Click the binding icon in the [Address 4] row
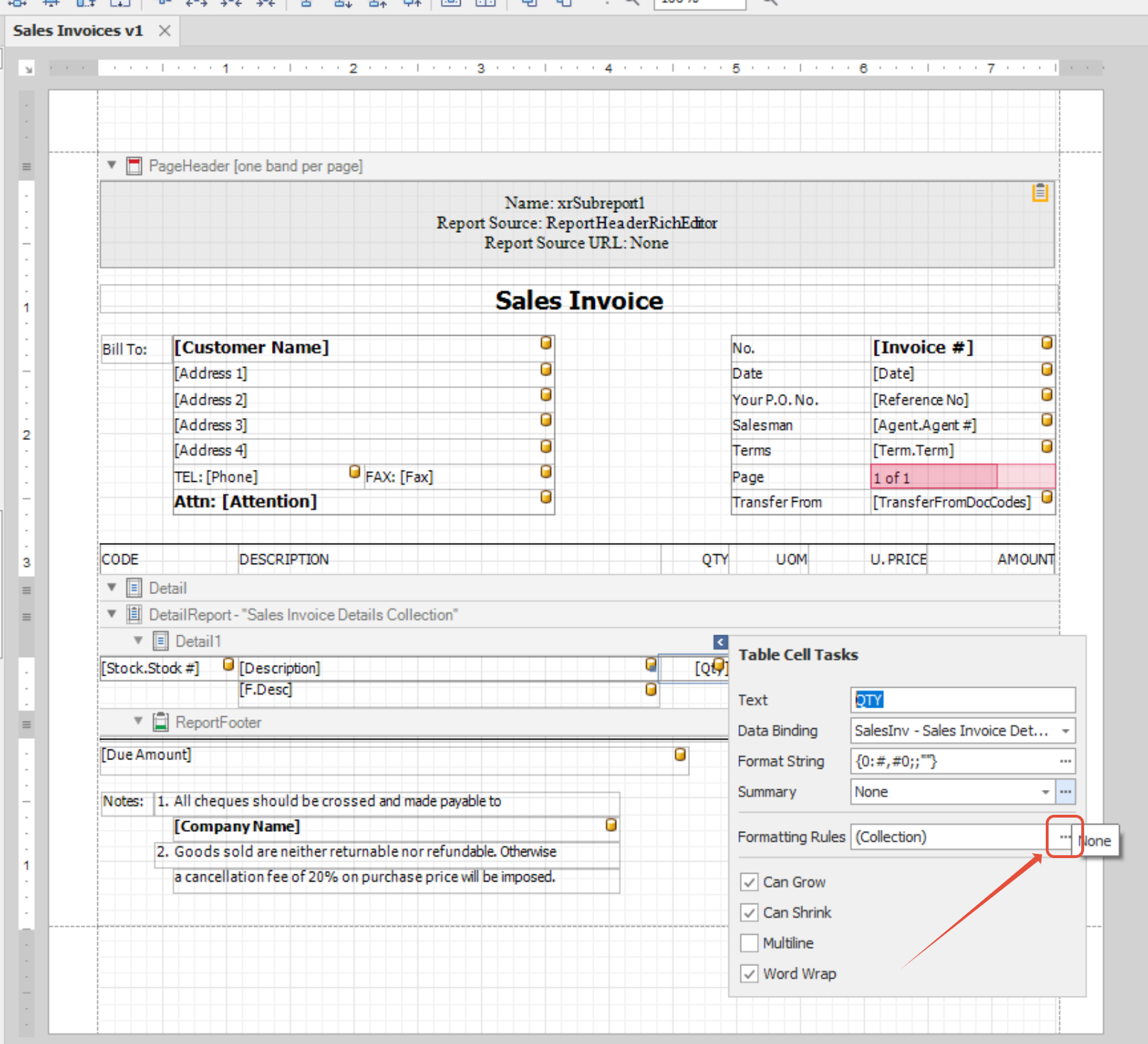 546,446
